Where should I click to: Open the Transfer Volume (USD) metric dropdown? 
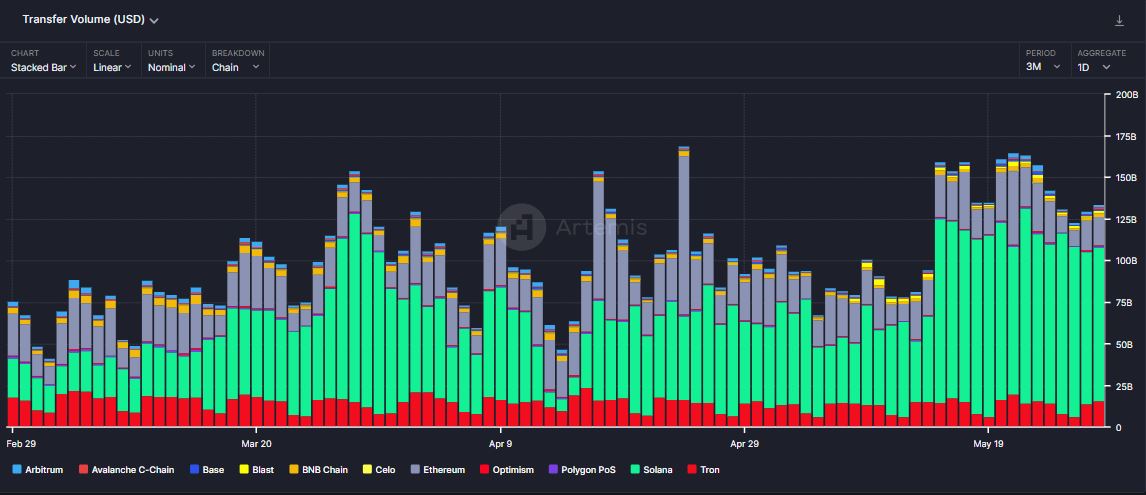(91, 20)
